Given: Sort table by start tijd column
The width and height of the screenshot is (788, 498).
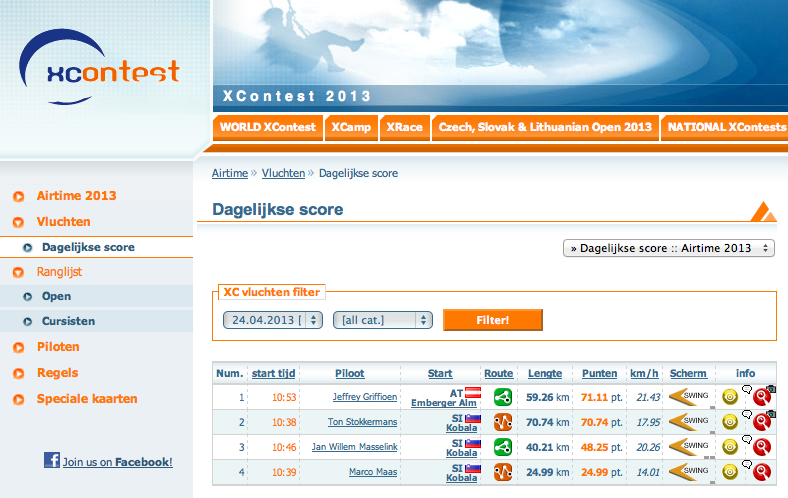Looking at the screenshot, I should (x=273, y=373).
